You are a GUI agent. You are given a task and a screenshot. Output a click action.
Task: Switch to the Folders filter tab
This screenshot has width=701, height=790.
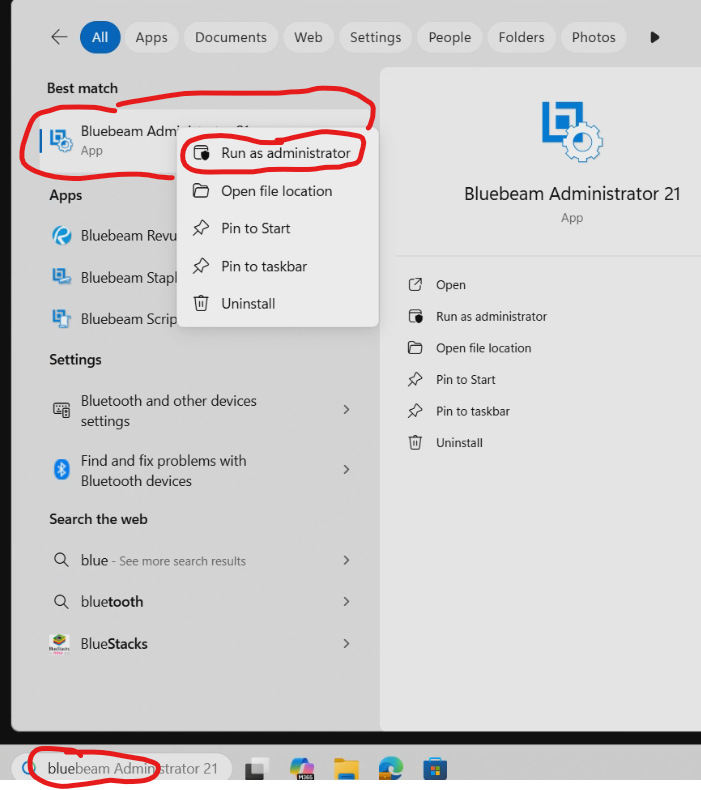522,37
